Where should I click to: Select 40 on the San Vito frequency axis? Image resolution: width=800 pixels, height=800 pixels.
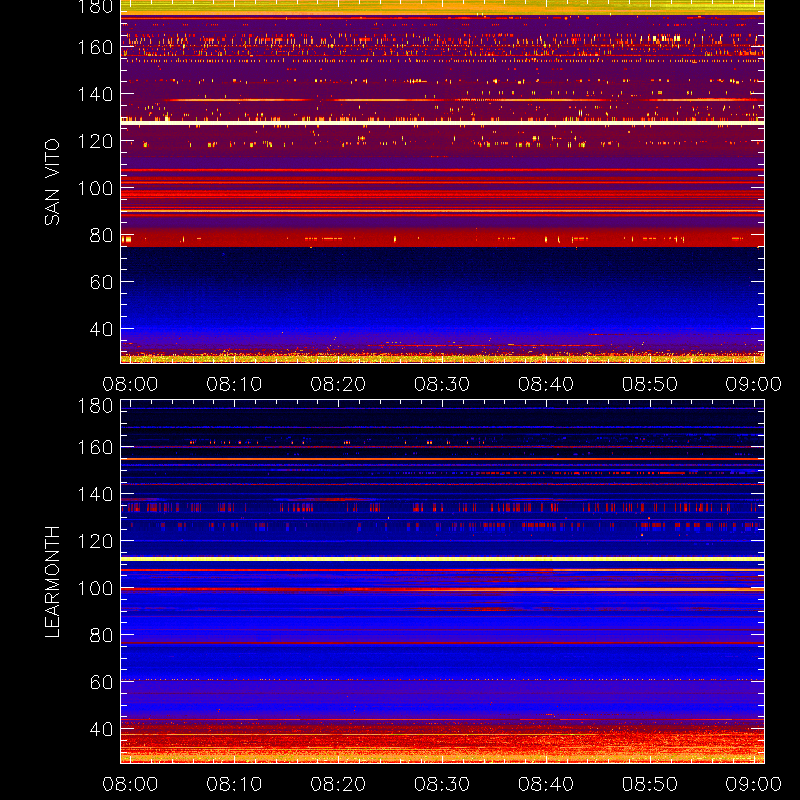click(101, 329)
